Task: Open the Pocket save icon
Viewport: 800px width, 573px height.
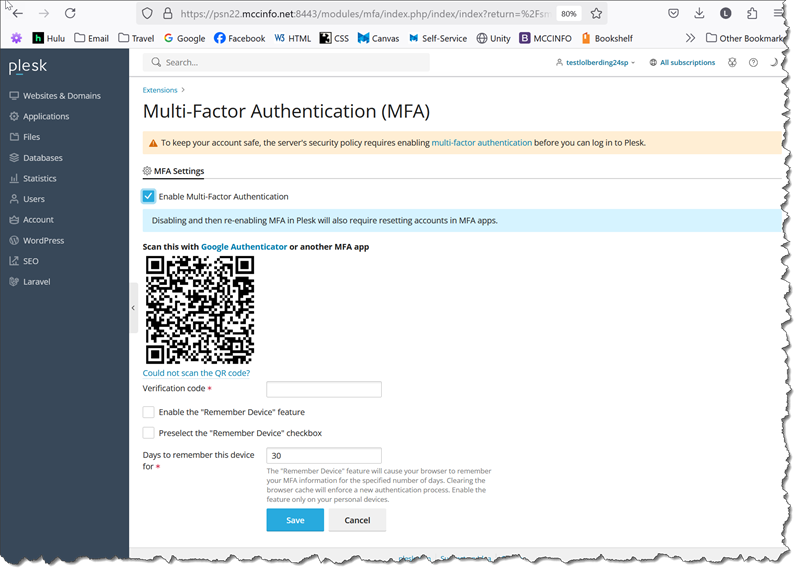Action: [673, 14]
